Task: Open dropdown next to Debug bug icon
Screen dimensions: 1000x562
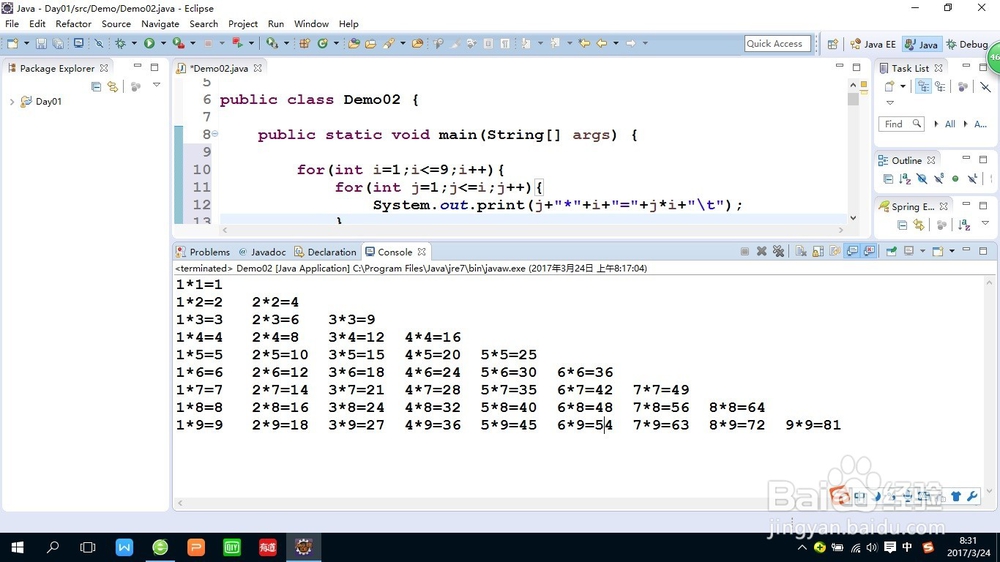Action: click(134, 43)
